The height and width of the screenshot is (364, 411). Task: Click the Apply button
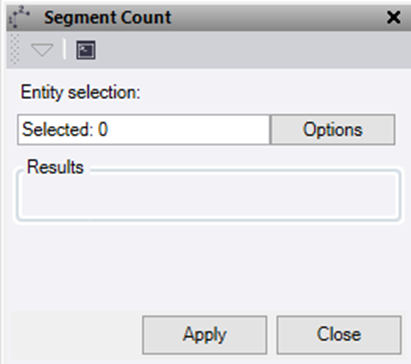coord(204,335)
